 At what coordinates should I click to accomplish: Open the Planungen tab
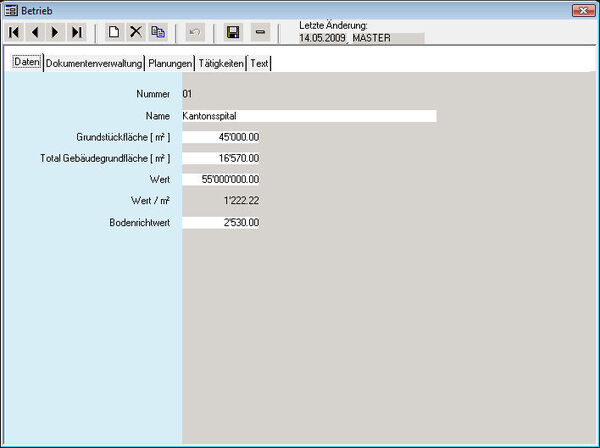pyautogui.click(x=170, y=63)
